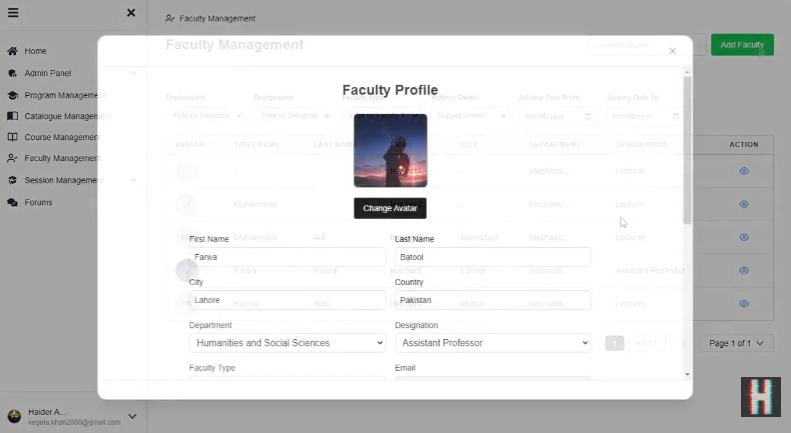791x433 pixels.
Task: Click the Change Avatar button
Action: click(x=390, y=208)
